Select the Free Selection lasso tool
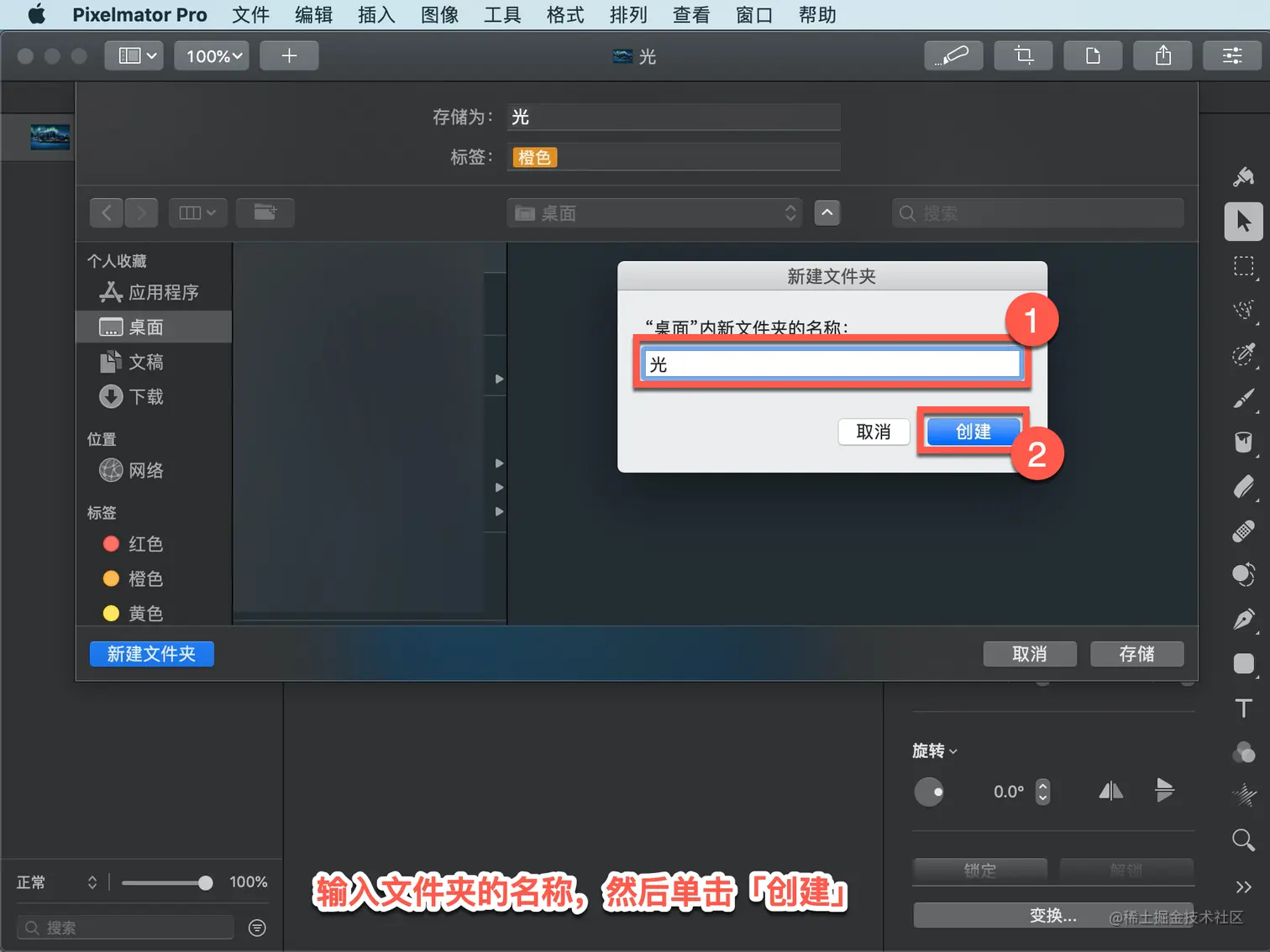The image size is (1270, 952). [x=1244, y=310]
